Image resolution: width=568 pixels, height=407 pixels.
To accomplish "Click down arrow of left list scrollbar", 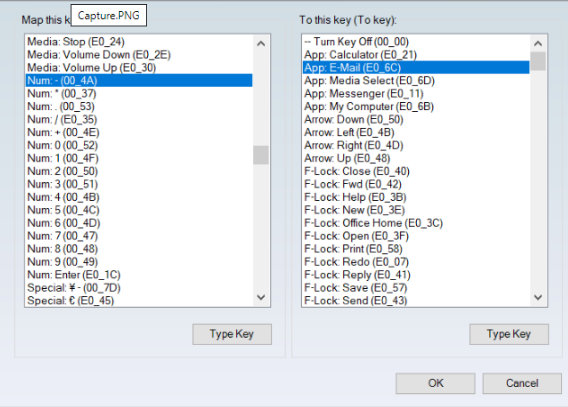I will (x=261, y=297).
